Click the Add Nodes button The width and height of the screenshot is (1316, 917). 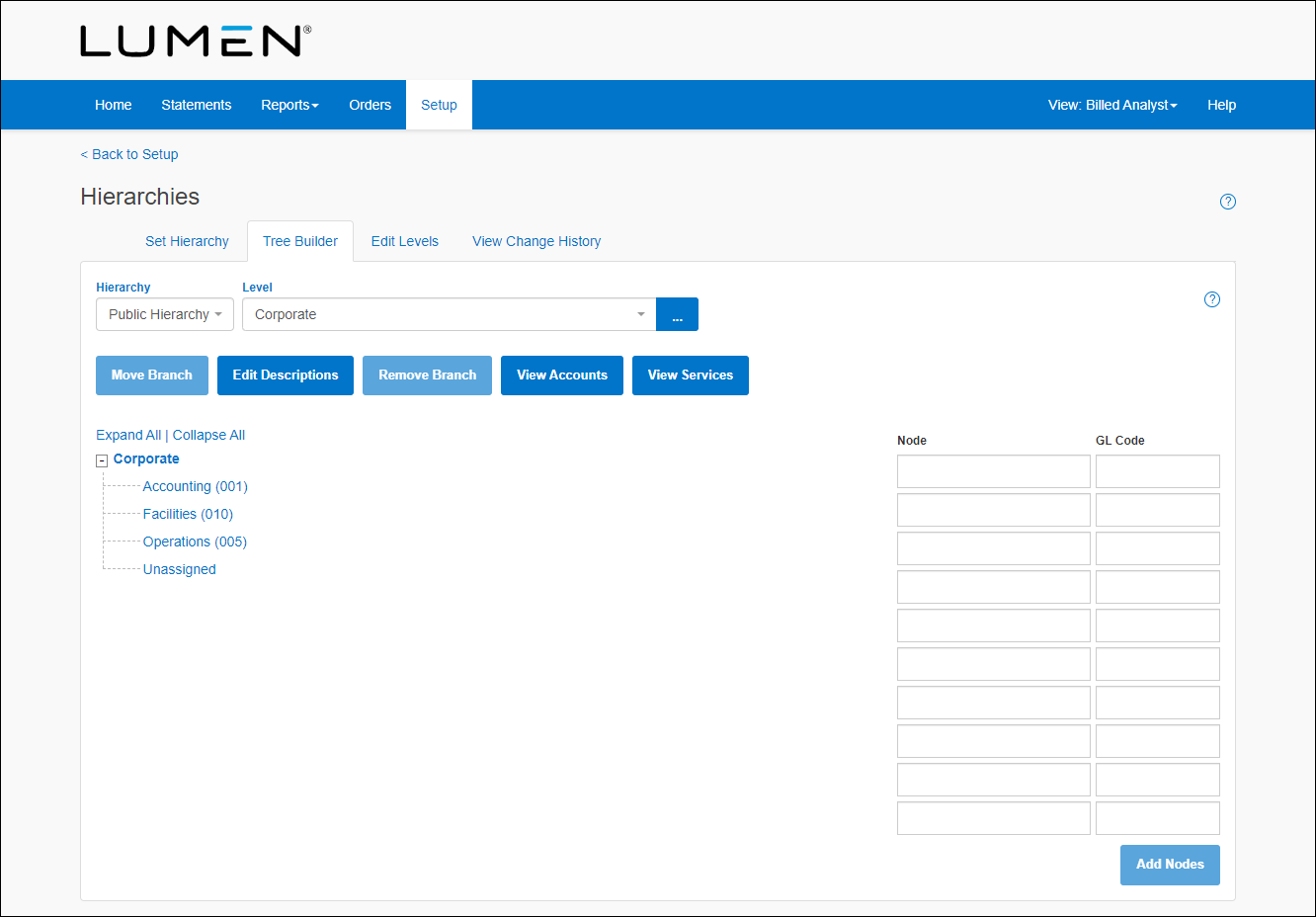[1170, 865]
